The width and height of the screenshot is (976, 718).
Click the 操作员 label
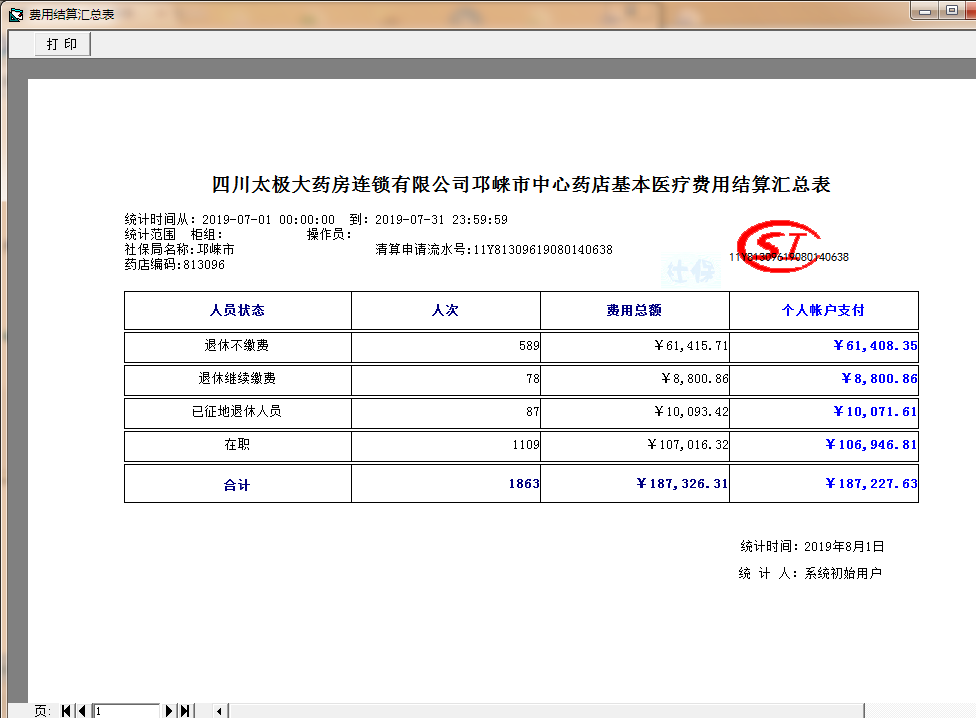coord(329,235)
